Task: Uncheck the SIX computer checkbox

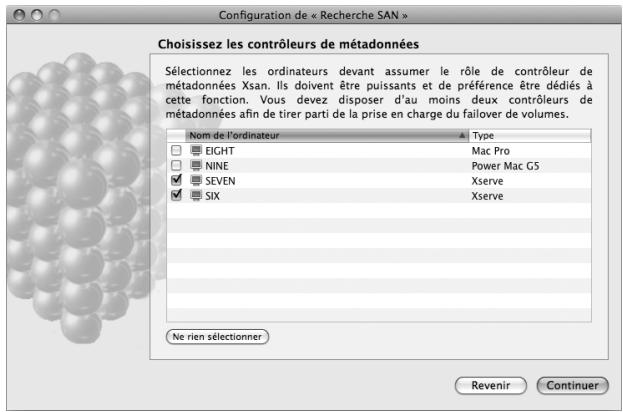Action: 176,195
